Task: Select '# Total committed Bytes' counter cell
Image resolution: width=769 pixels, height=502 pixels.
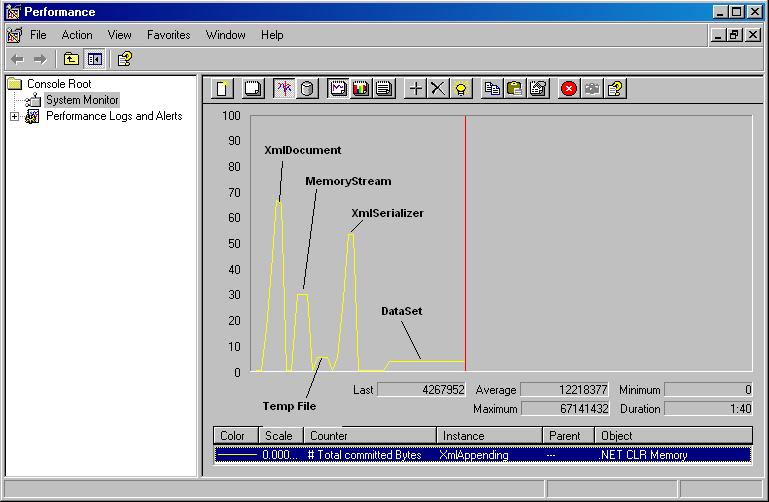Action: click(364, 455)
